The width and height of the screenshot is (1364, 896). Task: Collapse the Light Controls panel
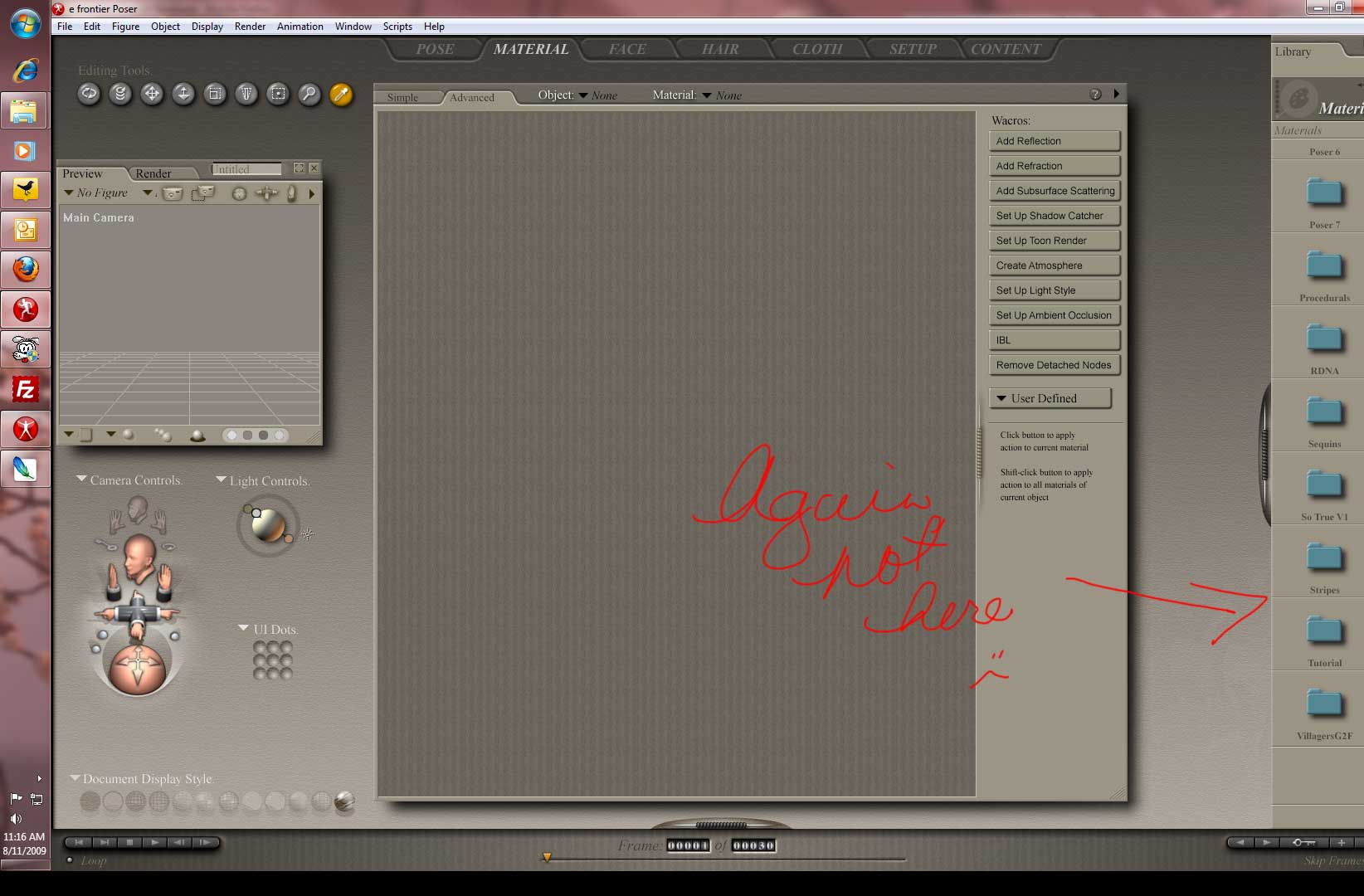(221, 480)
